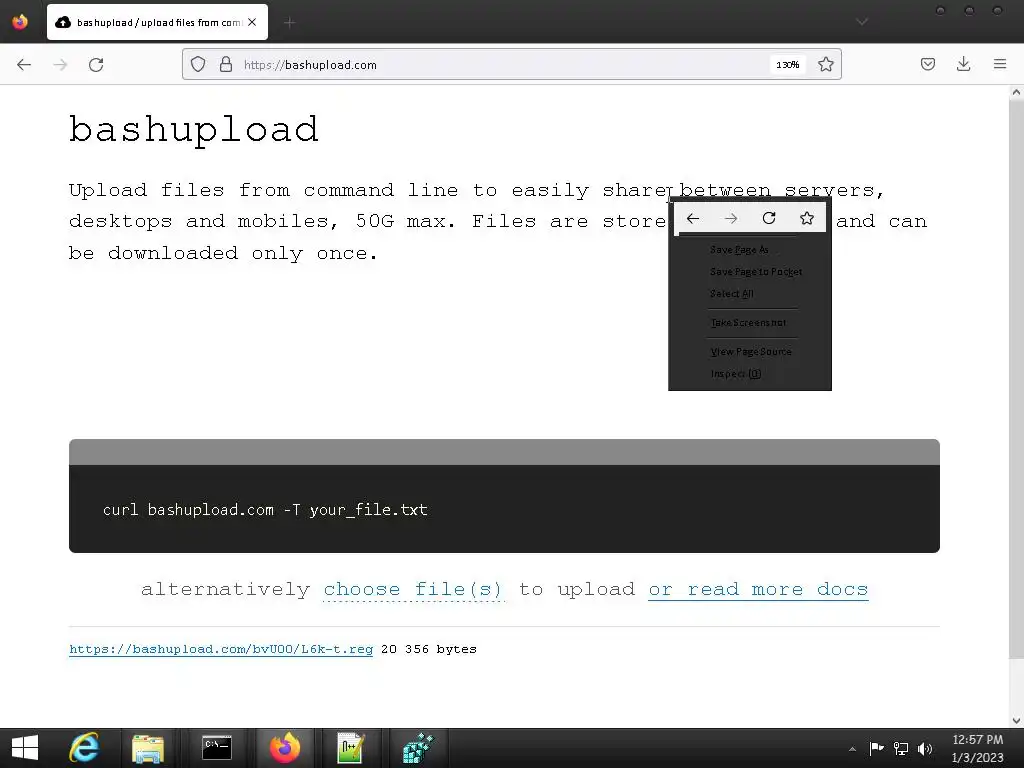Choose Select All from the context menu
Image resolution: width=1024 pixels, height=768 pixels.
[750, 294]
